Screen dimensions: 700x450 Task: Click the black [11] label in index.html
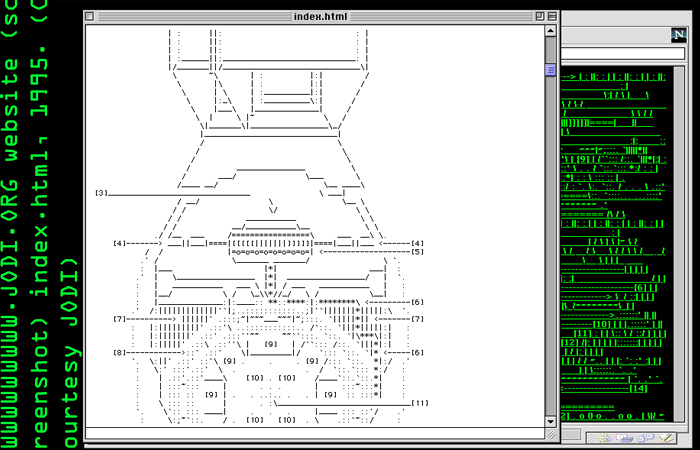[x=420, y=403]
